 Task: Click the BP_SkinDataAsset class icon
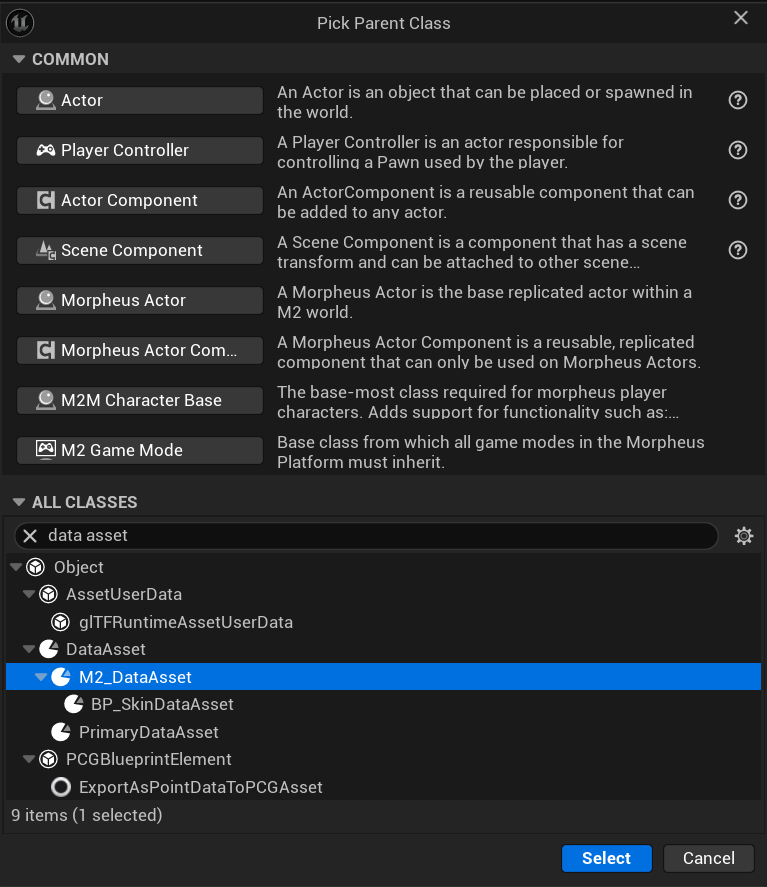point(73,704)
